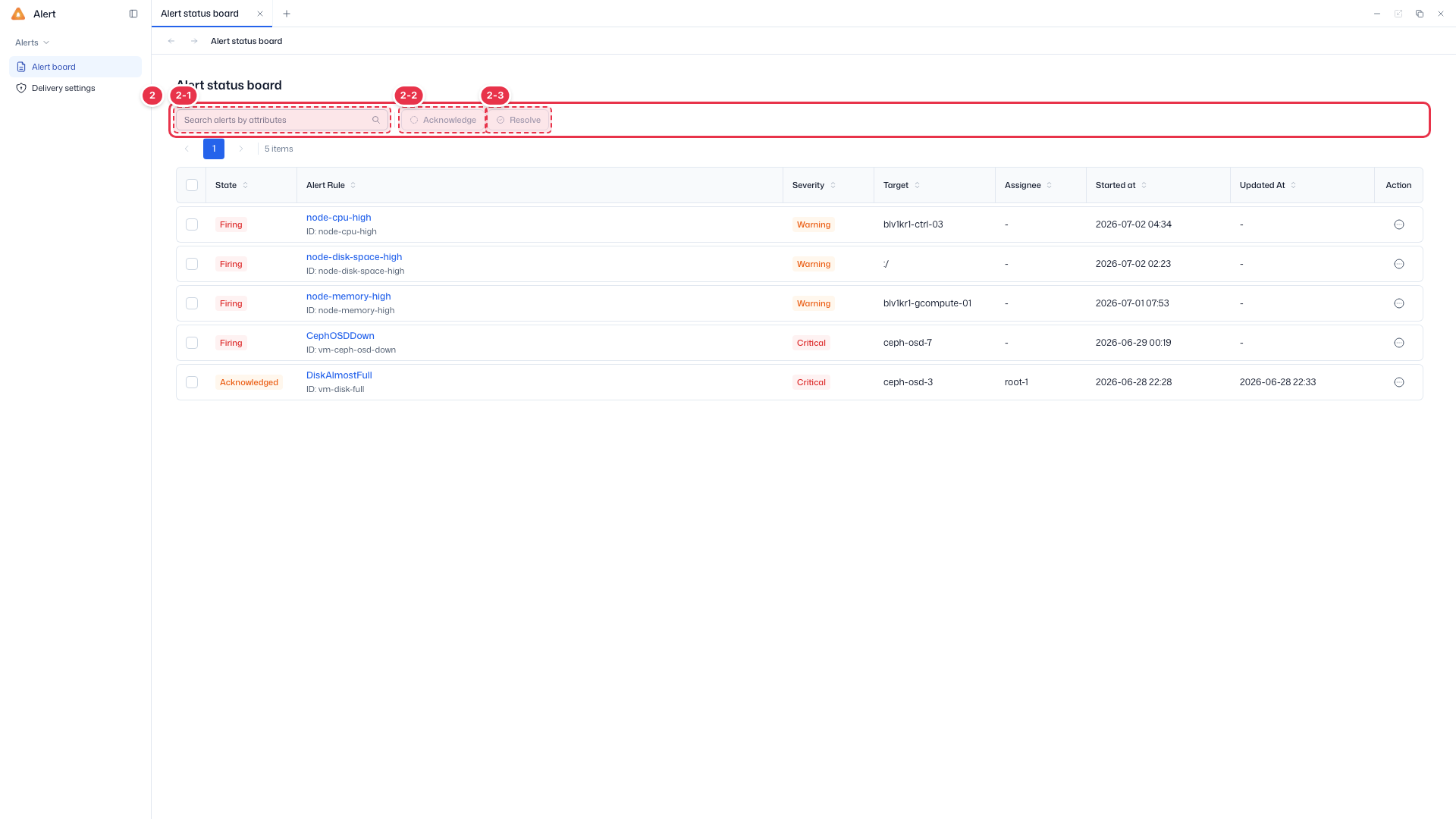Sort by Severity column
Viewport: 1456px width, 819px height.
coord(833,185)
